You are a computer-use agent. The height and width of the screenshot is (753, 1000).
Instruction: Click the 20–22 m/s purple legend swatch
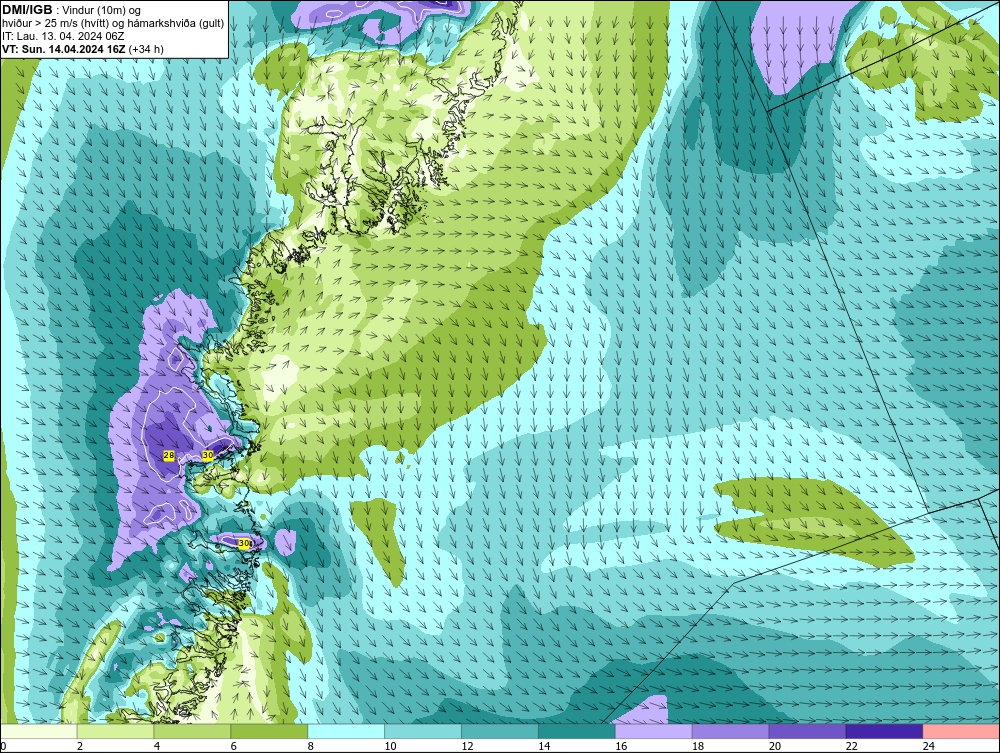point(807,732)
